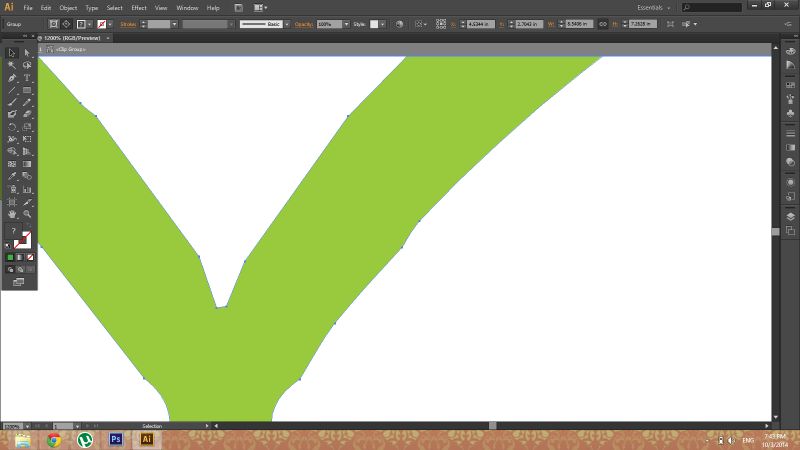This screenshot has width=800, height=450.
Task: Select the Shape Builder tool
Action: pos(12,152)
